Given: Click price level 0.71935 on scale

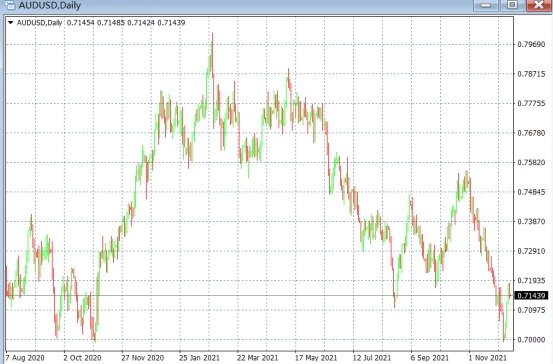Looking at the screenshot, I should (531, 281).
